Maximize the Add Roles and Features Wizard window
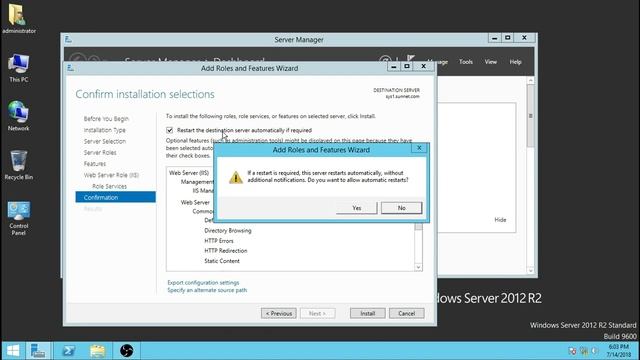The height and width of the screenshot is (360, 640). pos(407,66)
